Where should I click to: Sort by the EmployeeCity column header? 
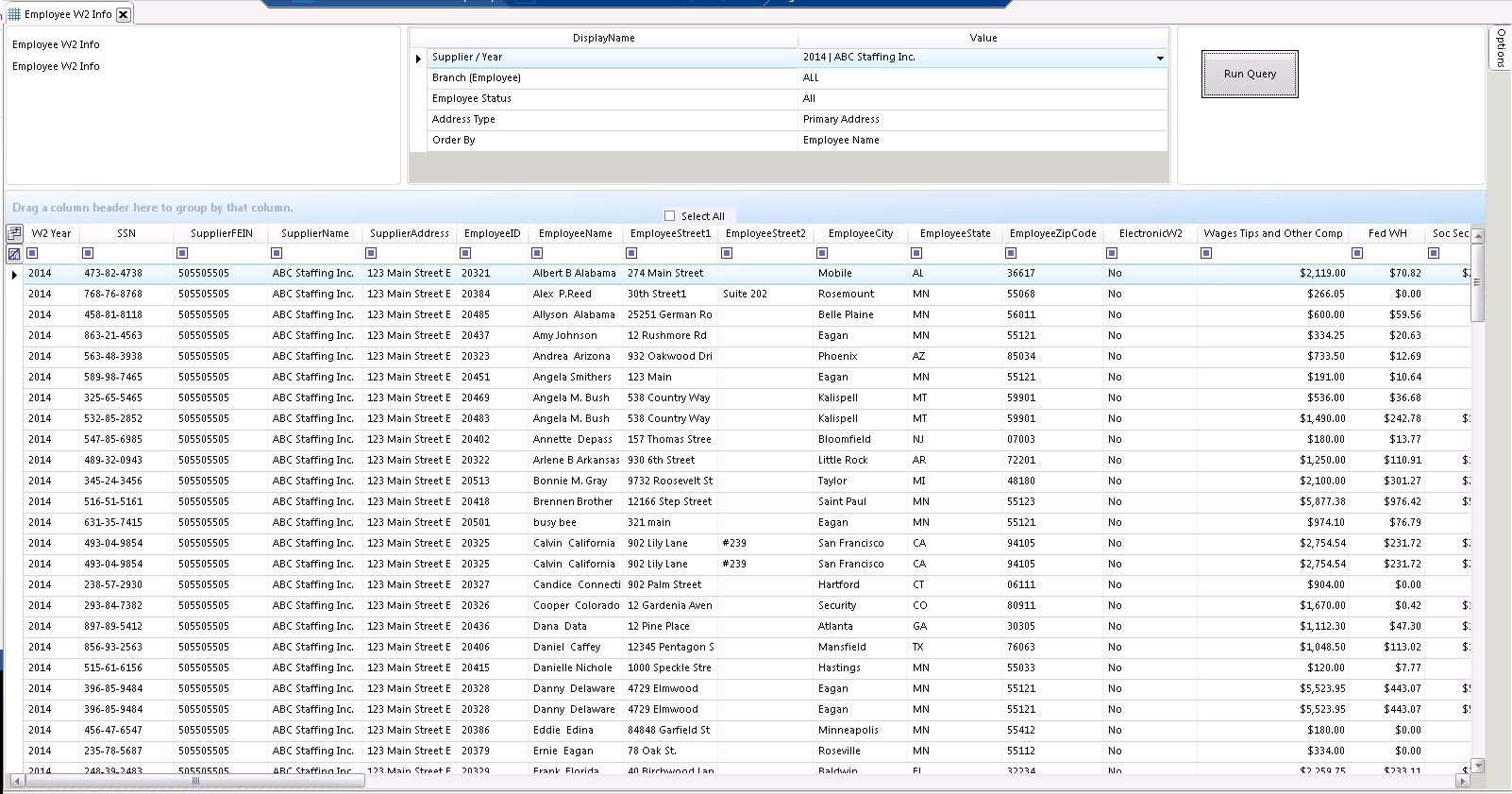(861, 233)
